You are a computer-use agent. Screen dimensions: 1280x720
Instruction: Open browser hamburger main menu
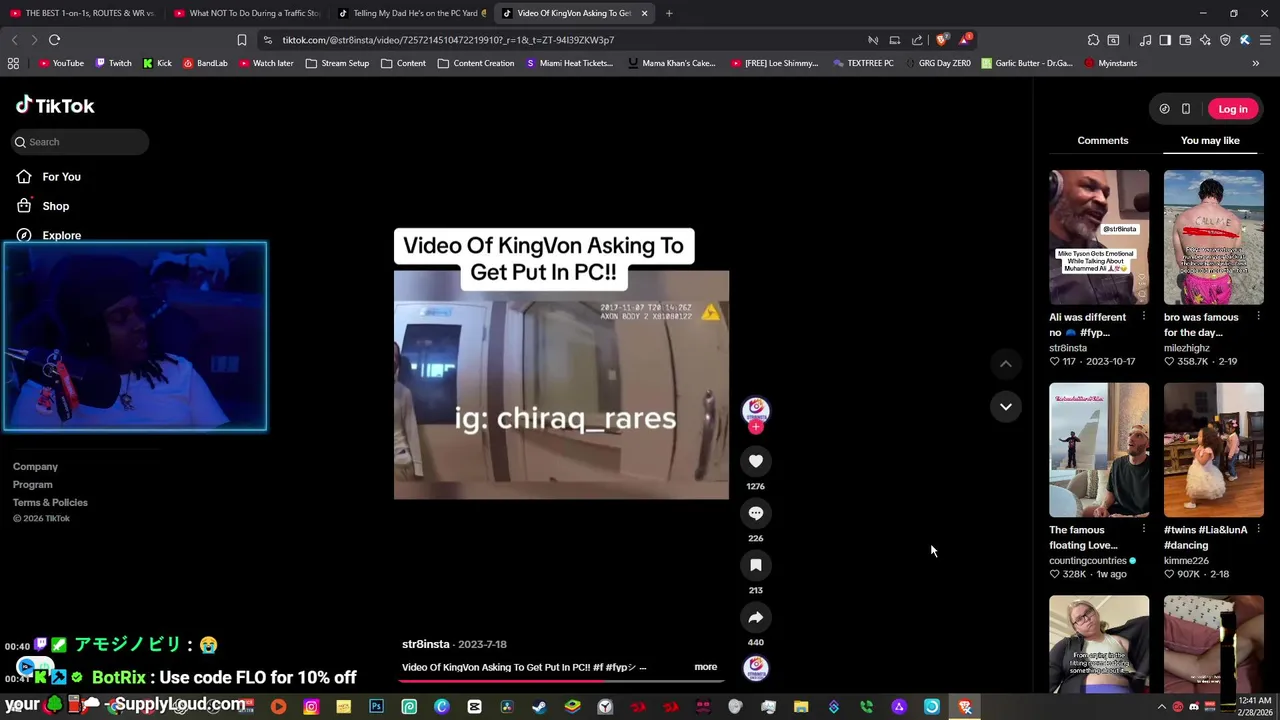[x=1265, y=40]
